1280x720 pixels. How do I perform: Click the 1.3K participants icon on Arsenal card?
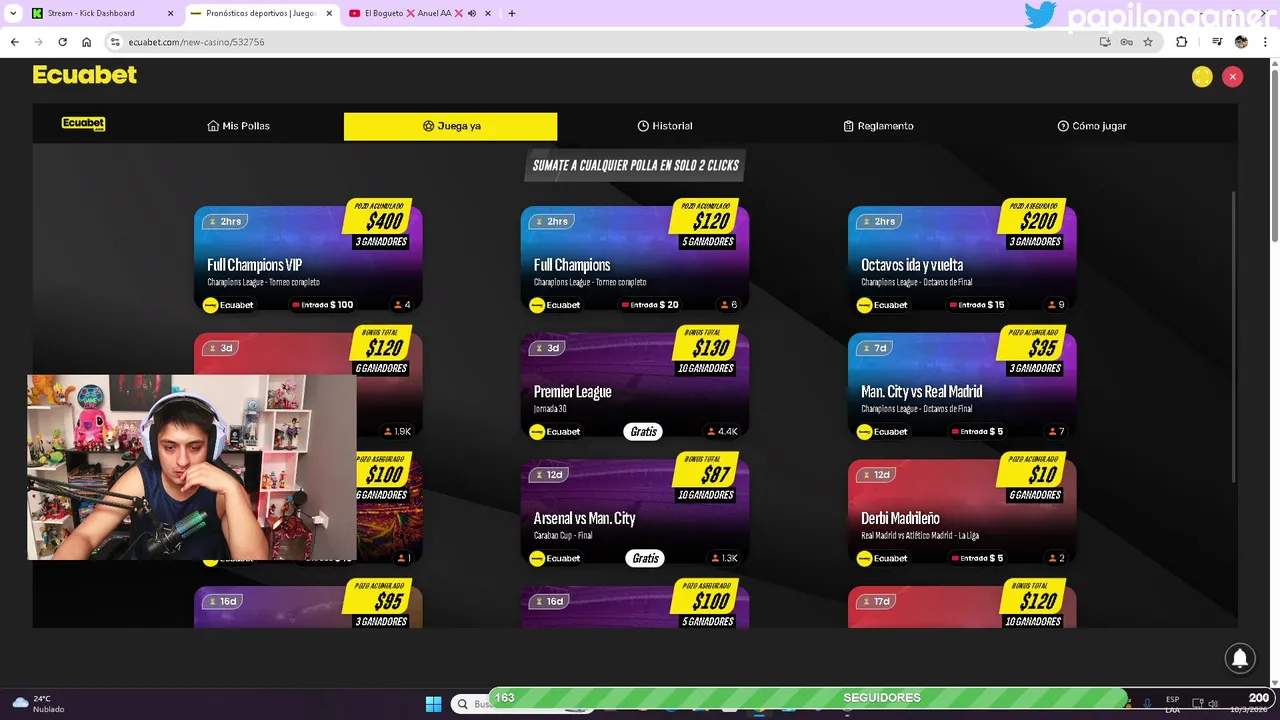pos(722,558)
